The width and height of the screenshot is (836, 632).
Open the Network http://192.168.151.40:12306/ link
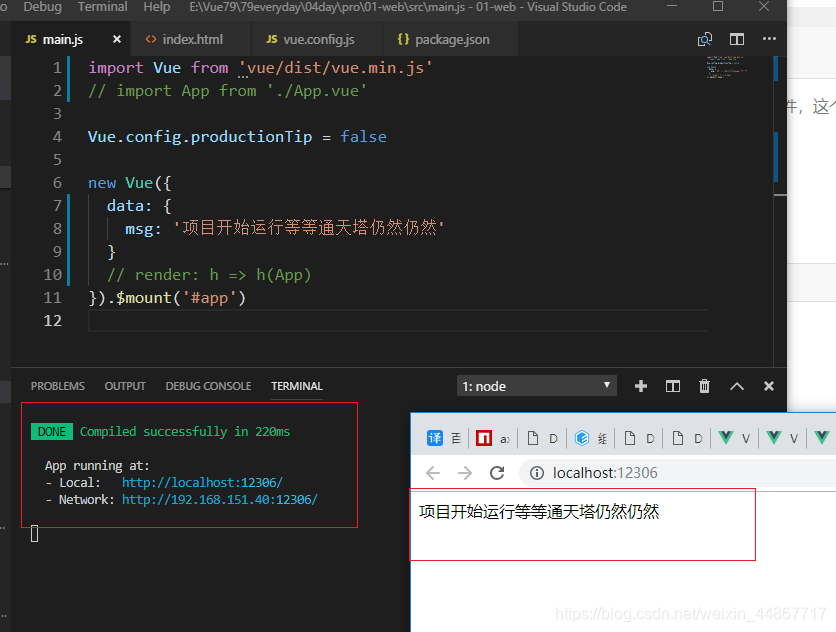pyautogui.click(x=220, y=500)
